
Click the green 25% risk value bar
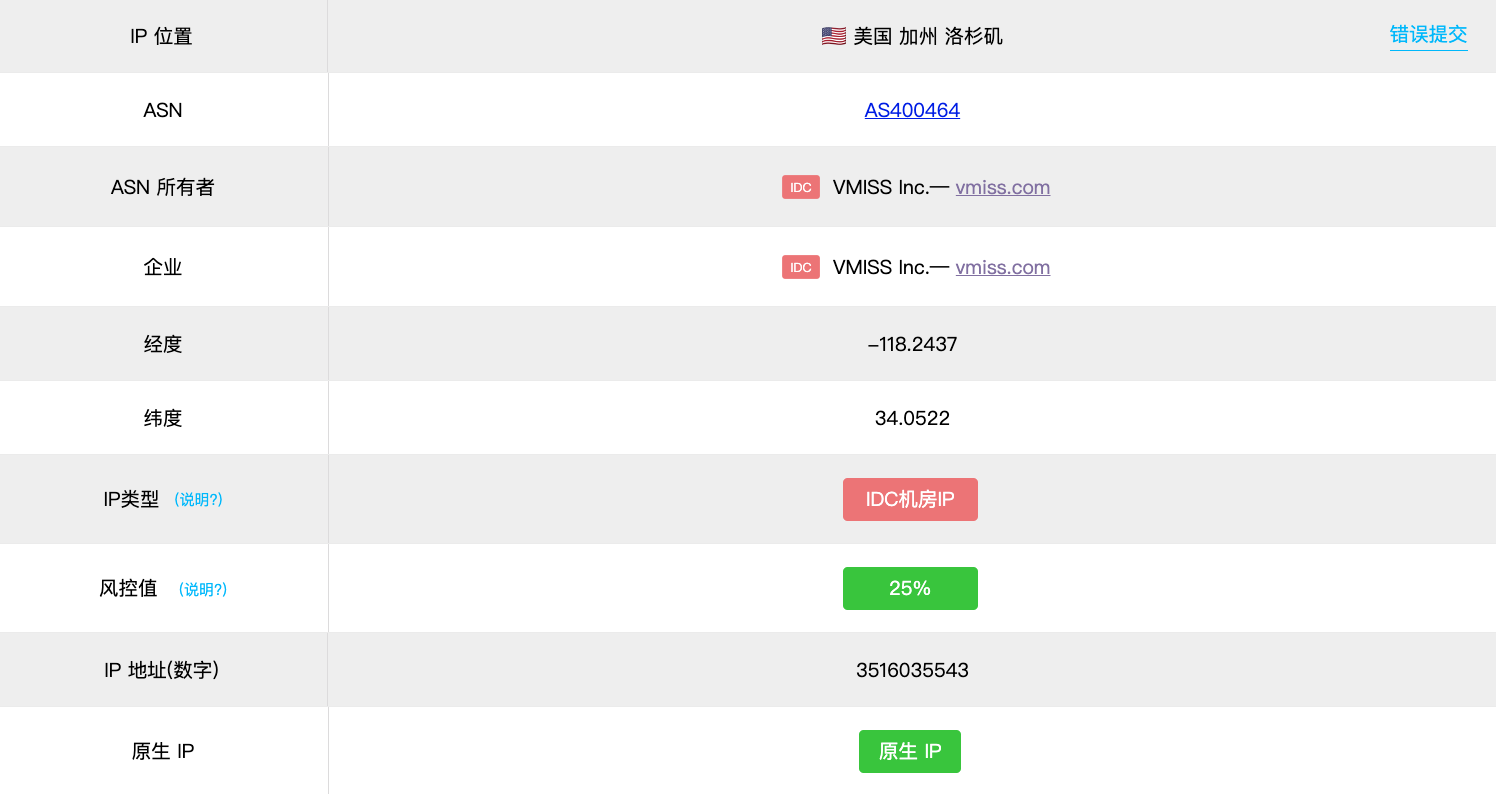point(910,588)
